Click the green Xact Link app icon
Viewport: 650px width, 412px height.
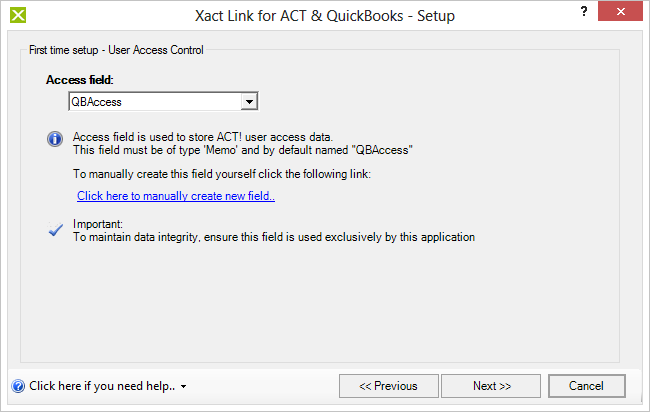click(18, 15)
